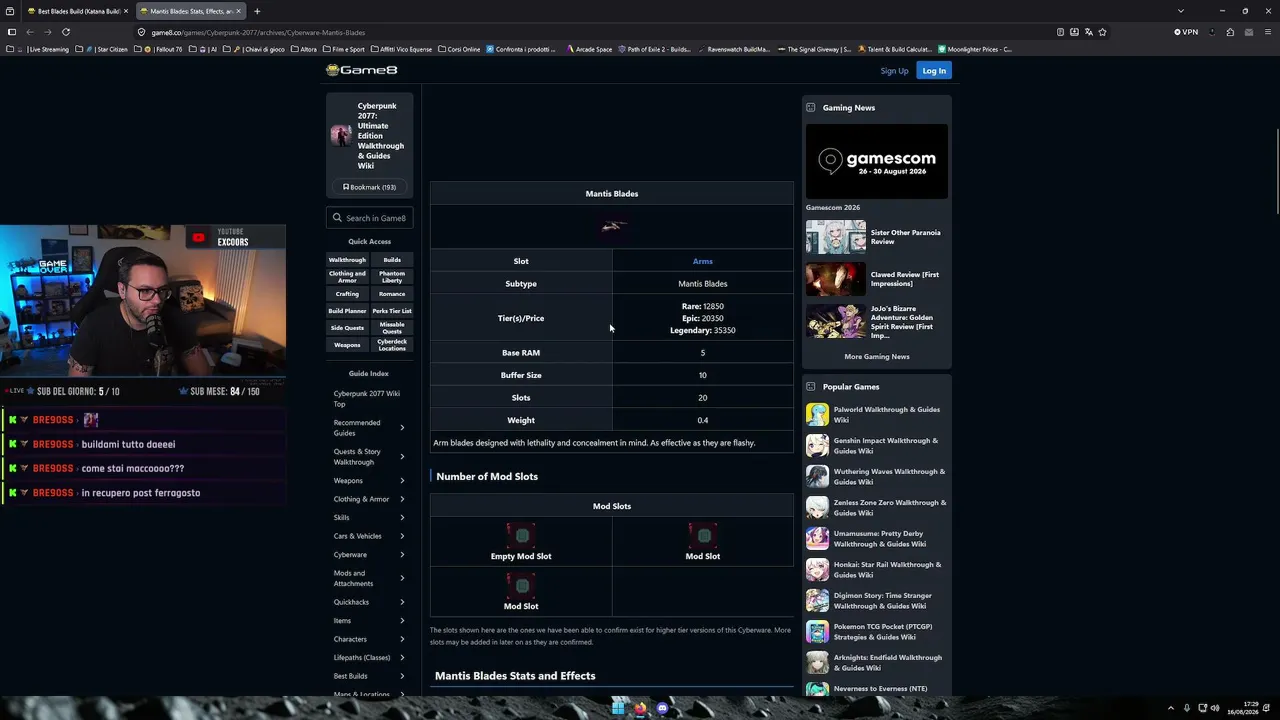Click Pokemon TCG Pocket game icon
Screen dimensions: 1280x720
[817, 631]
